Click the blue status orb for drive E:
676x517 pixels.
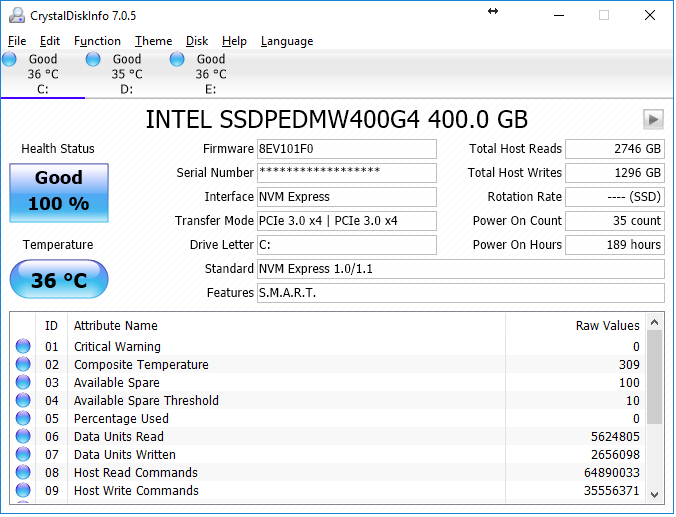click(x=177, y=59)
